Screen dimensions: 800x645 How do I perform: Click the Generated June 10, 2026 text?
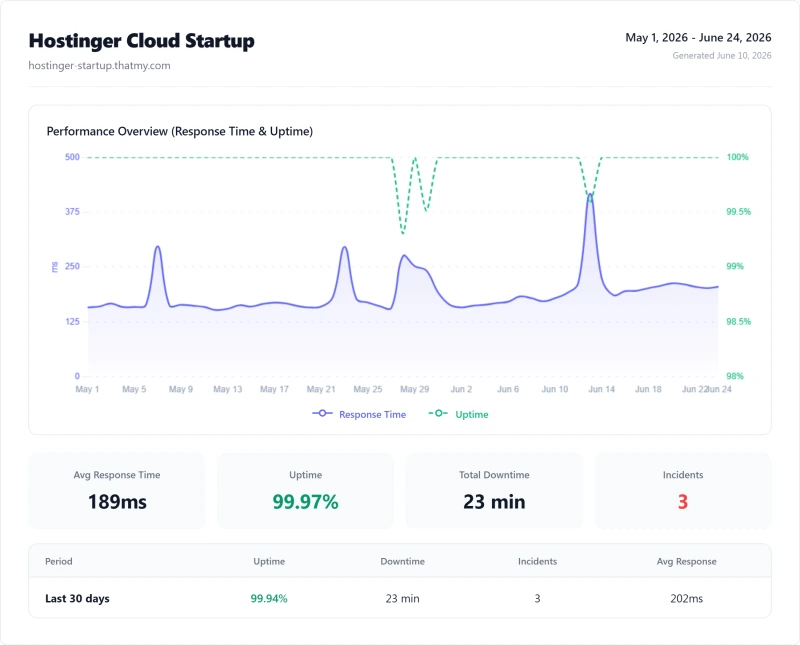point(721,55)
